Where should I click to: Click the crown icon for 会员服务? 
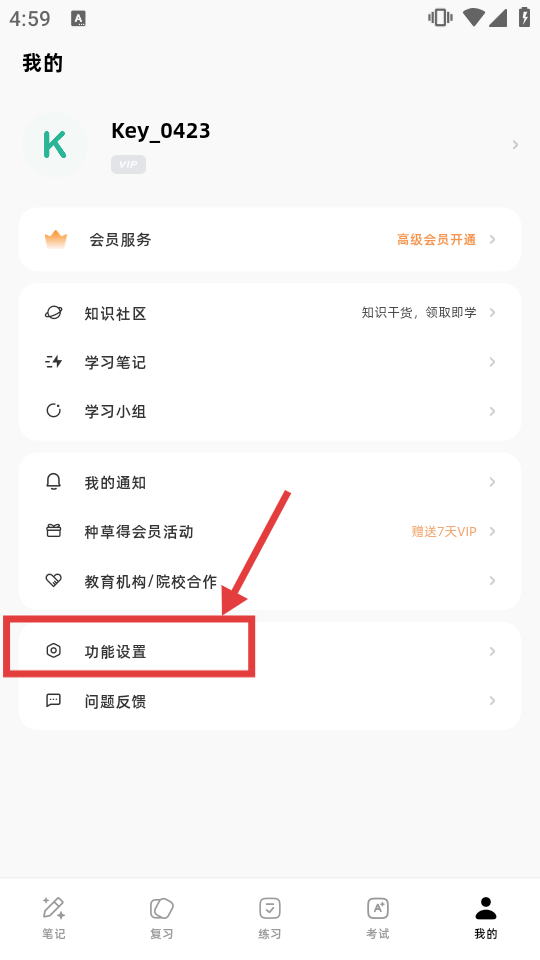(x=56, y=239)
